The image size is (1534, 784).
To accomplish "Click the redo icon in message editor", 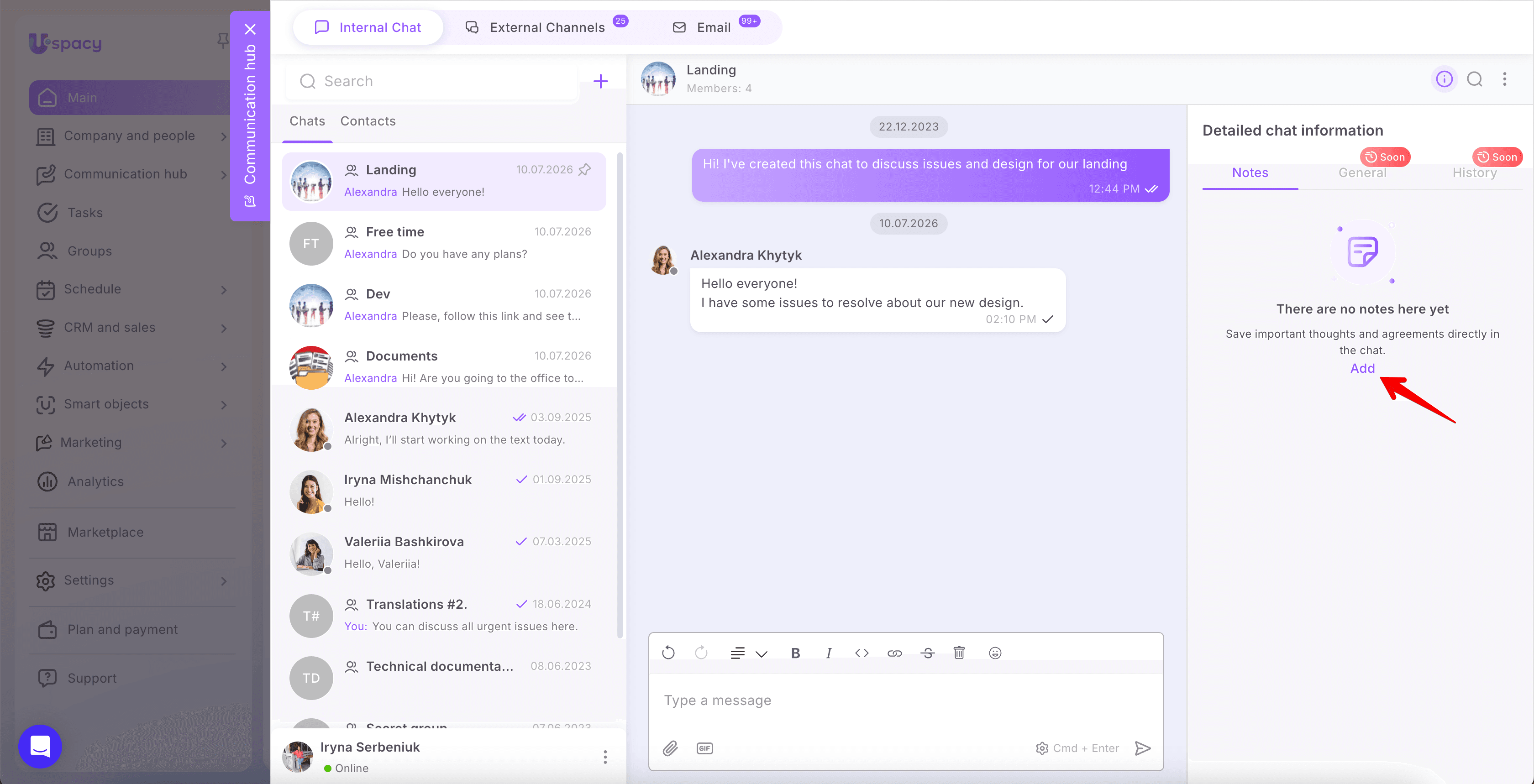I will (702, 653).
